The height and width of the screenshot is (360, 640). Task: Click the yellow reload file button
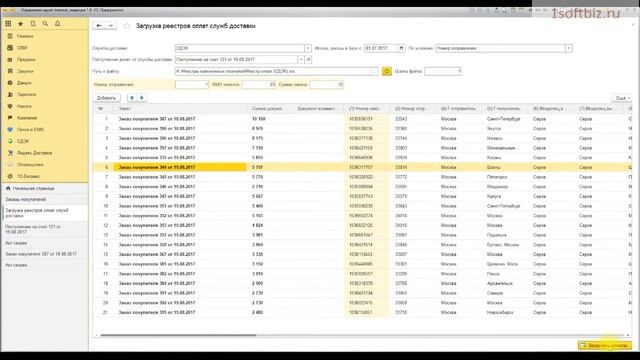[x=387, y=71]
